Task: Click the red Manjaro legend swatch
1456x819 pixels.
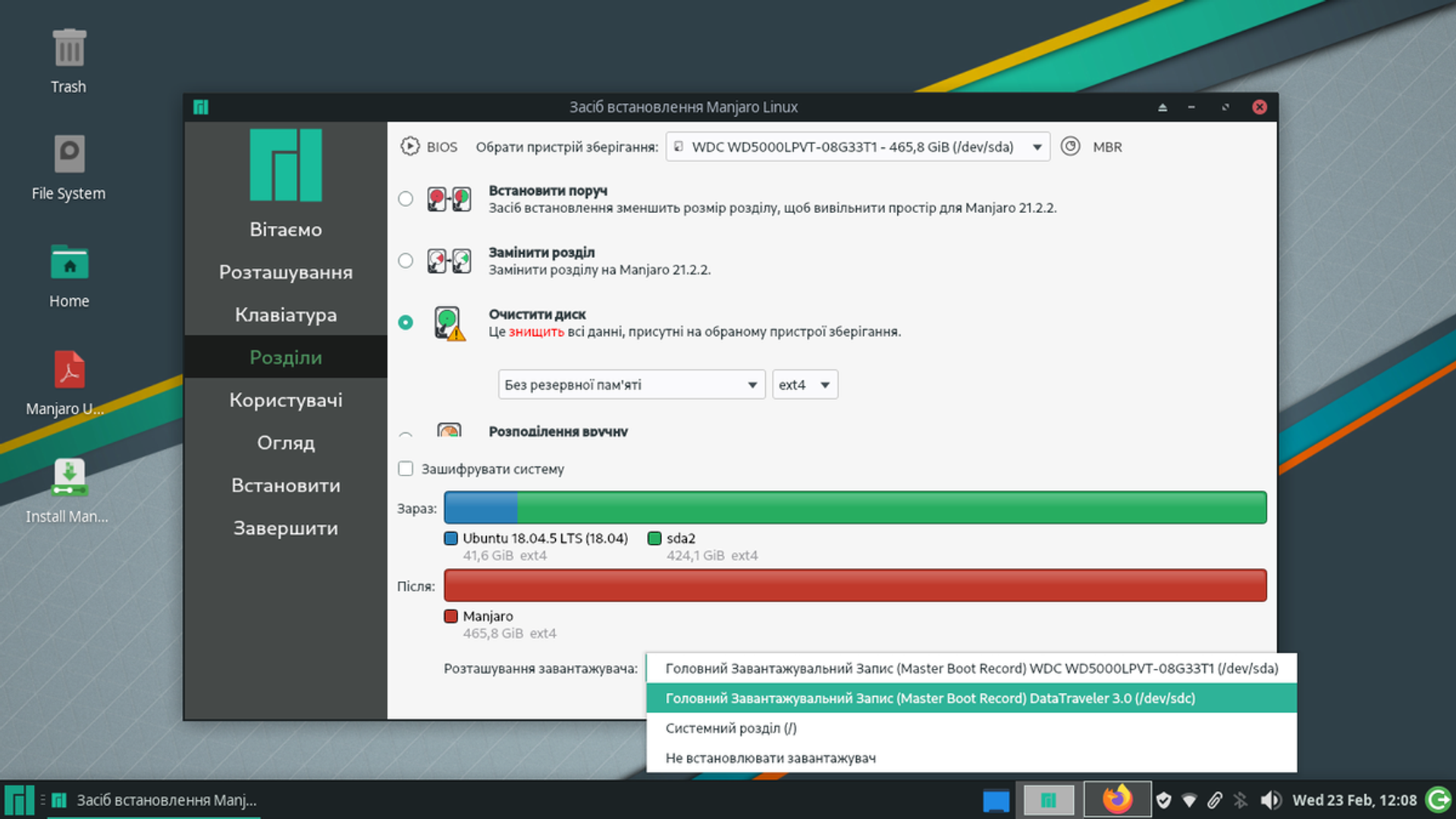Action: point(451,616)
